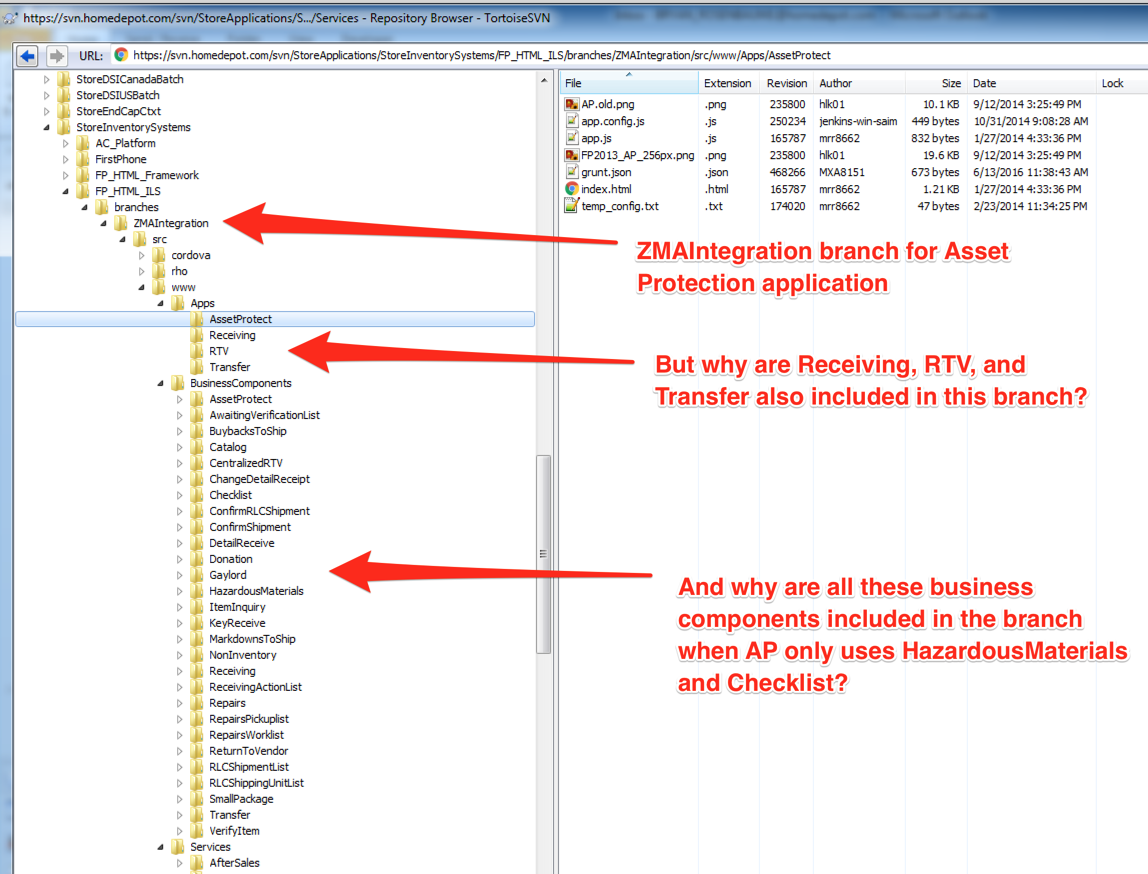Select the app.config.js file name
This screenshot has height=874, width=1148.
pyautogui.click(x=613, y=122)
